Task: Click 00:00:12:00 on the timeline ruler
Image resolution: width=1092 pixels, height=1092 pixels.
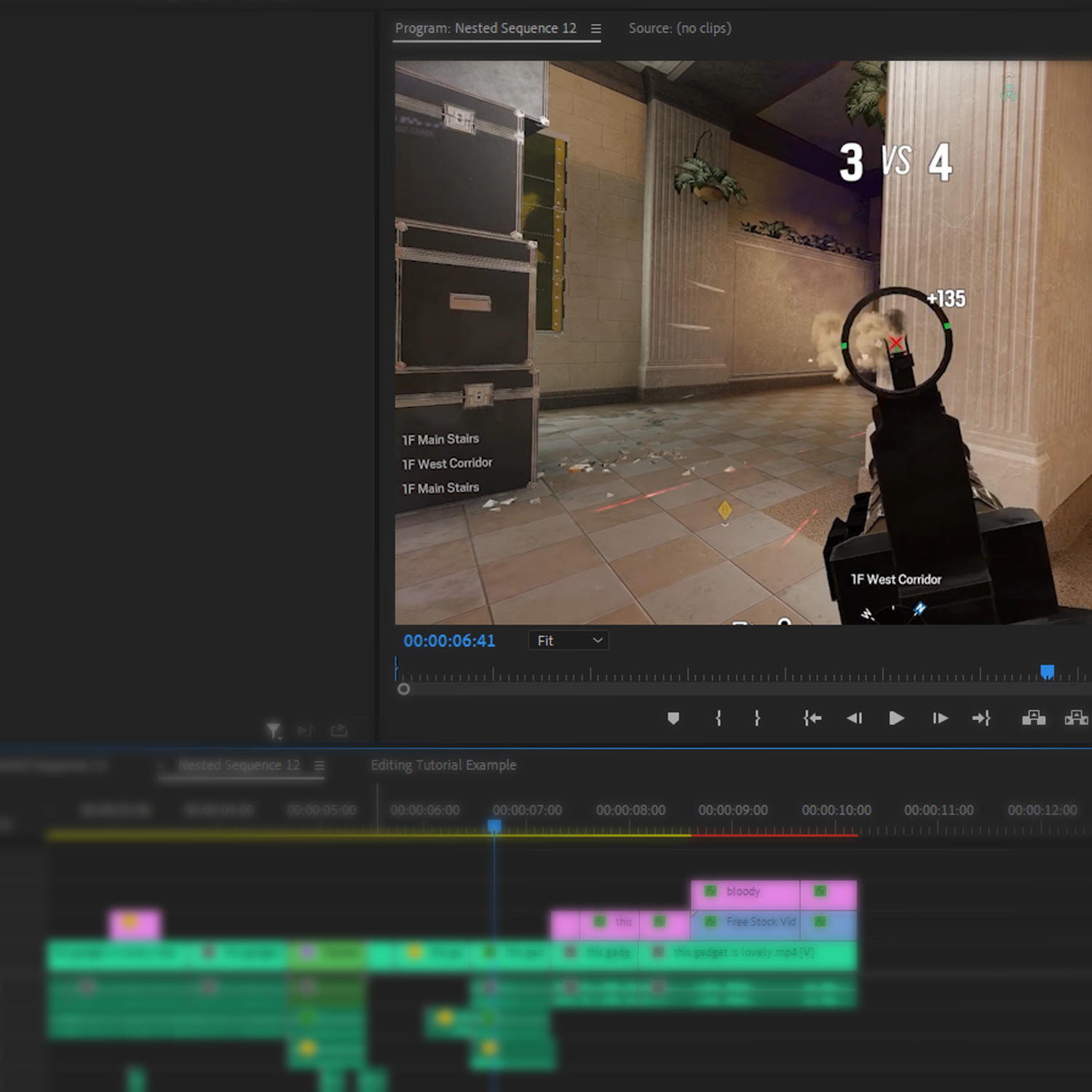Action: click(x=1042, y=810)
